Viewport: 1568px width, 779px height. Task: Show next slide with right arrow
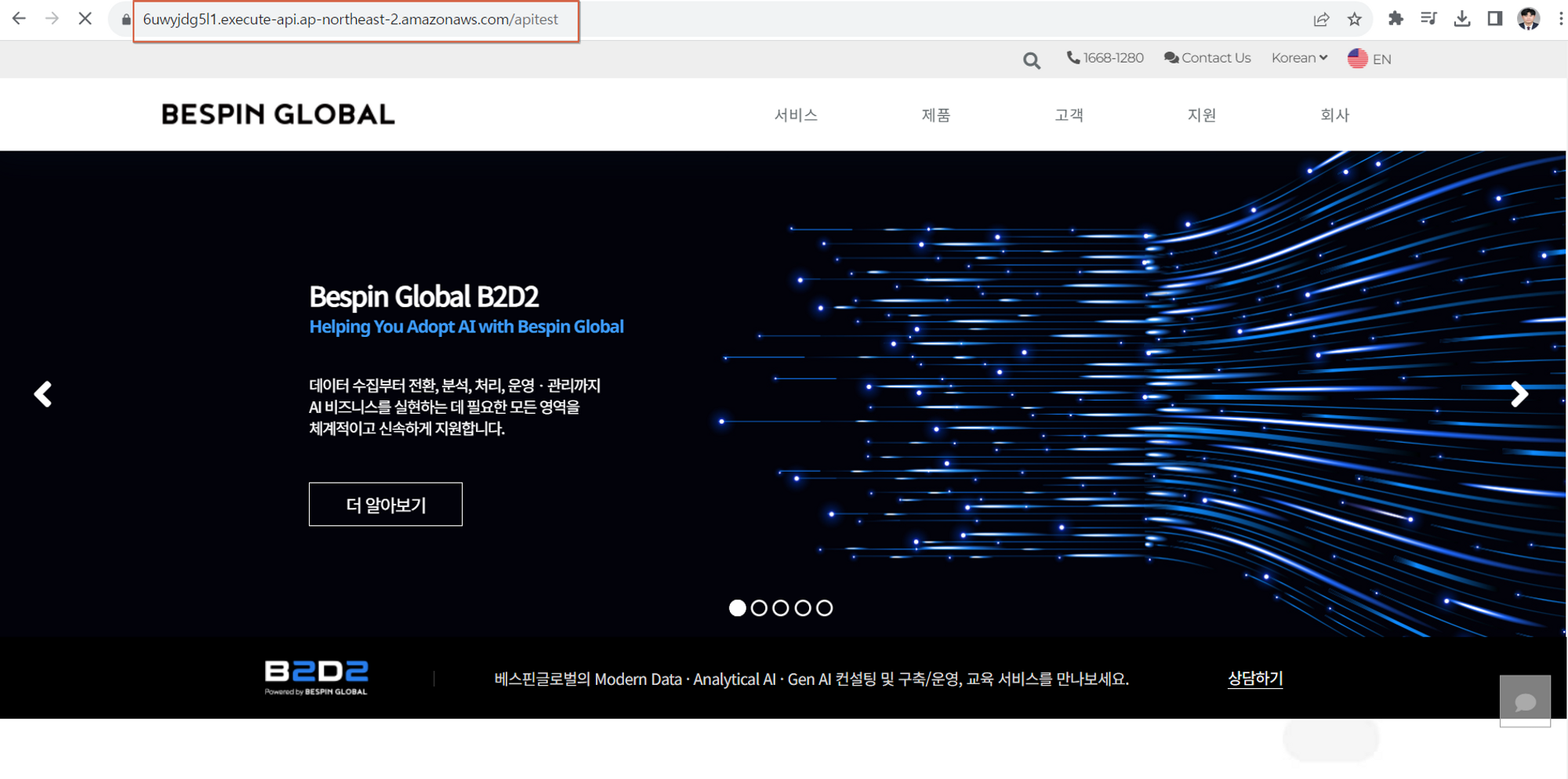click(1519, 394)
